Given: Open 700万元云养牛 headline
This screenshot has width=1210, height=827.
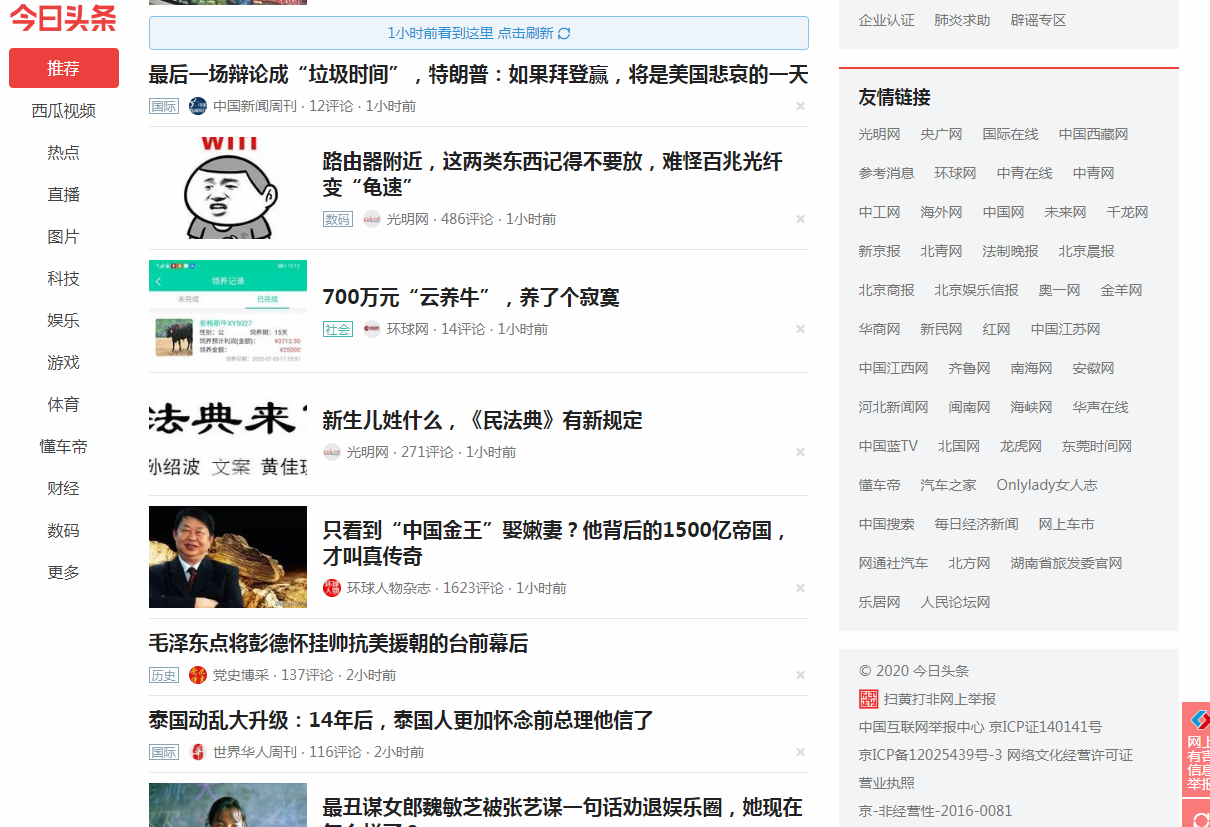Looking at the screenshot, I should click(471, 297).
